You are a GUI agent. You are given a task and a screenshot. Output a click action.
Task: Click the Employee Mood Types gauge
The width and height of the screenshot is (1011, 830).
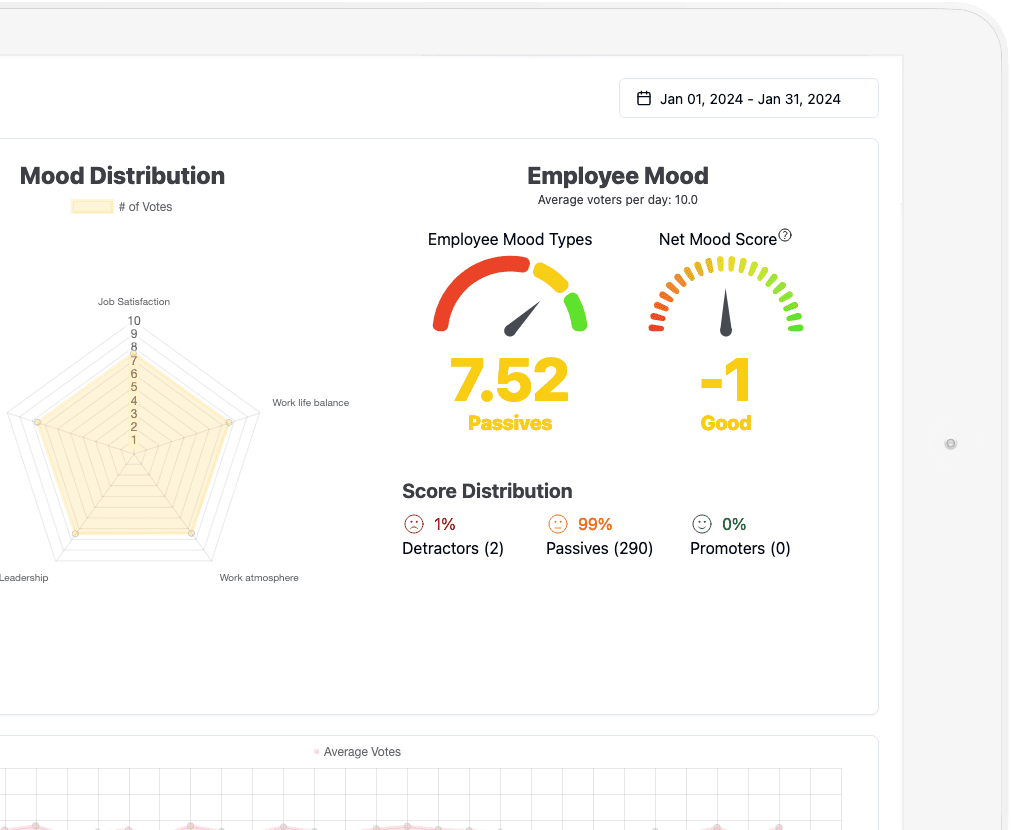pos(510,296)
